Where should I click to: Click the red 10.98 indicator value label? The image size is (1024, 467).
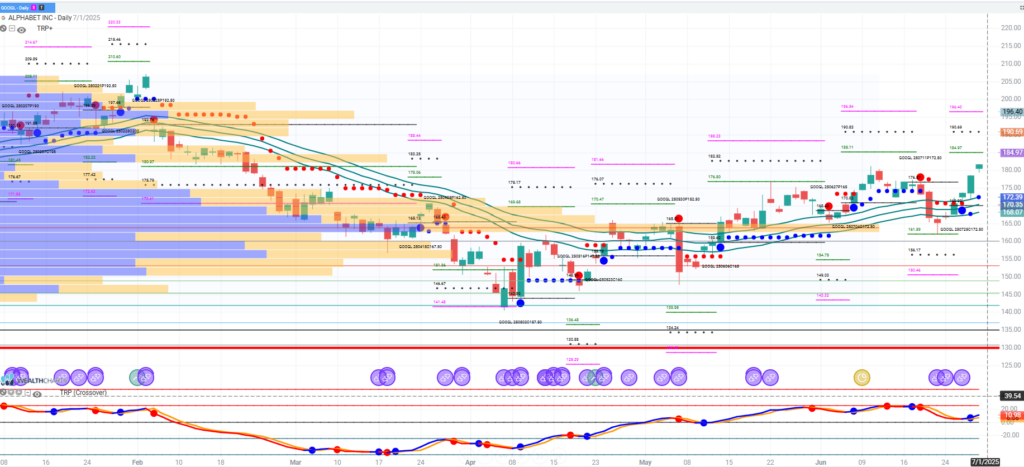1012,415
